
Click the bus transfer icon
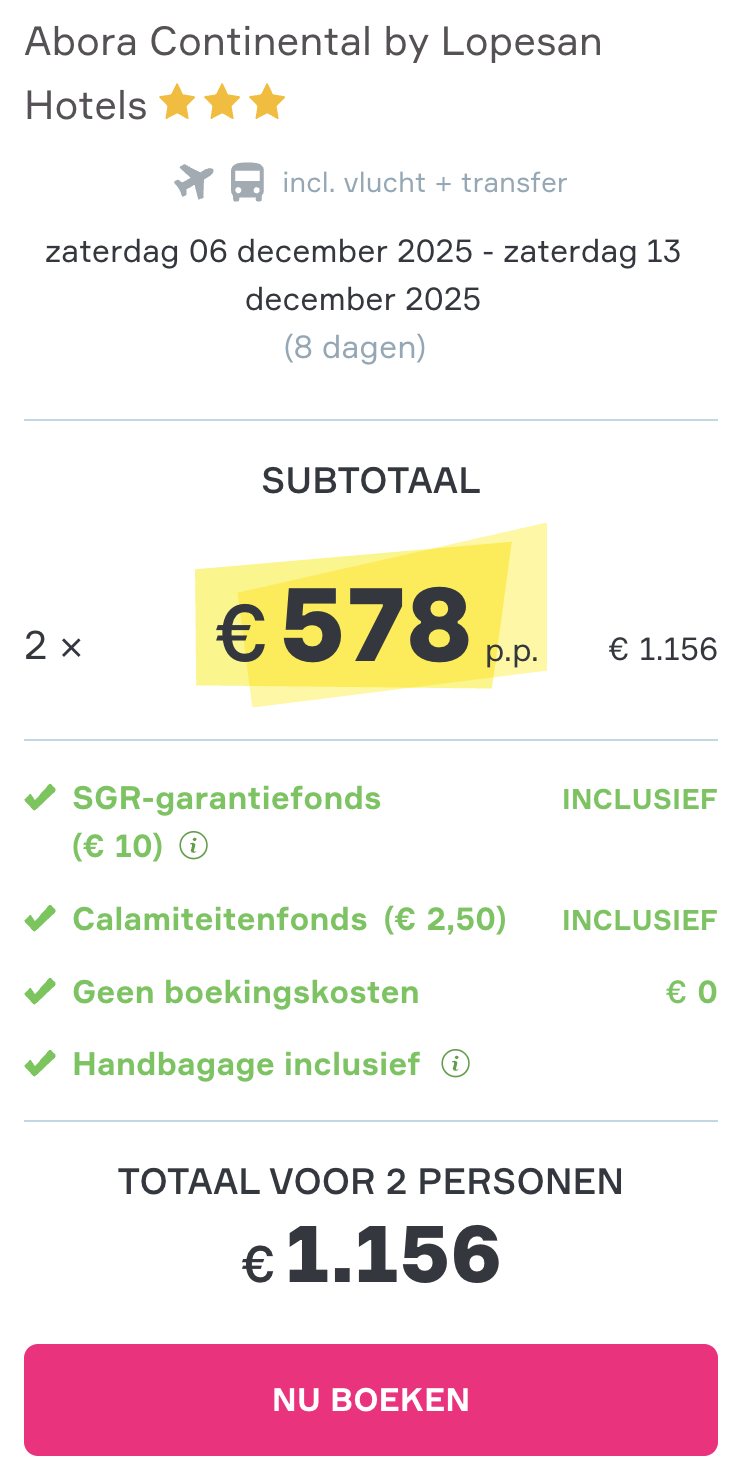point(245,182)
